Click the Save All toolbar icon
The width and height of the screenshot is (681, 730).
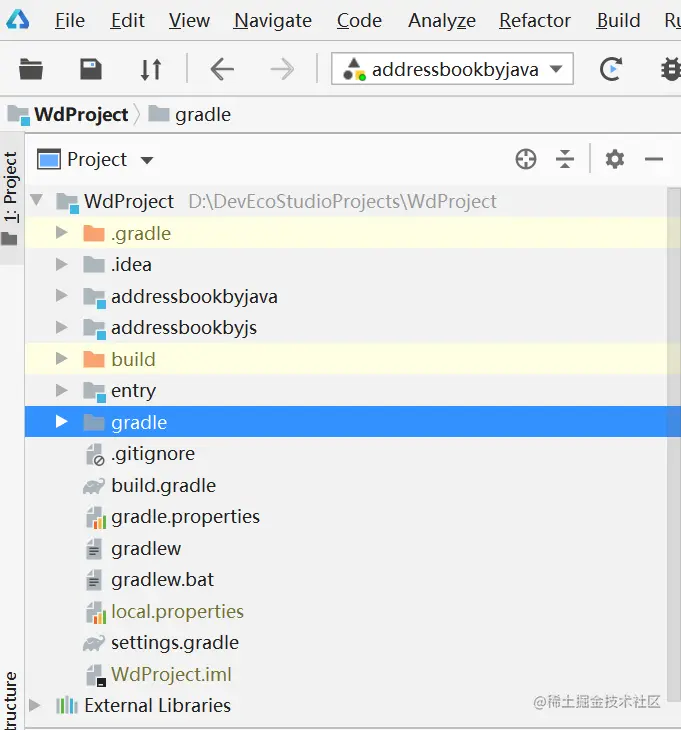coord(91,69)
